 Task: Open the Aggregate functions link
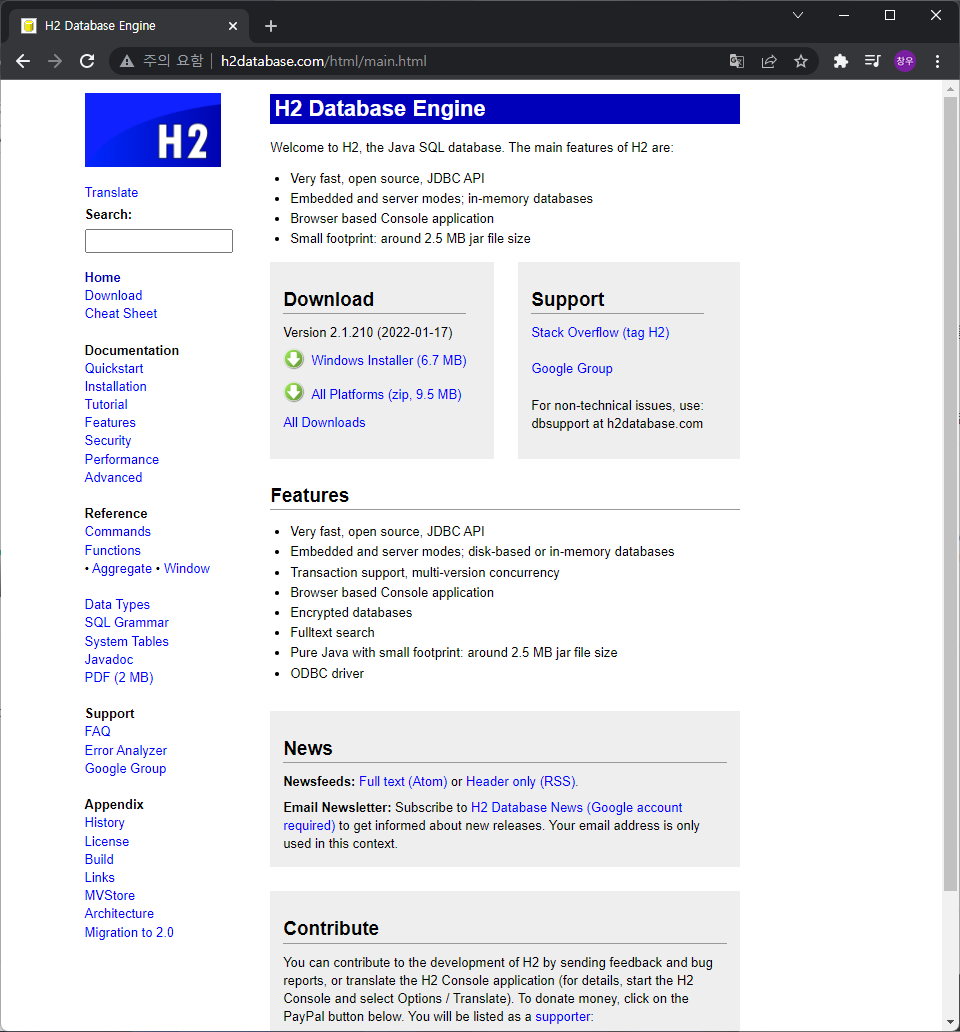point(122,569)
